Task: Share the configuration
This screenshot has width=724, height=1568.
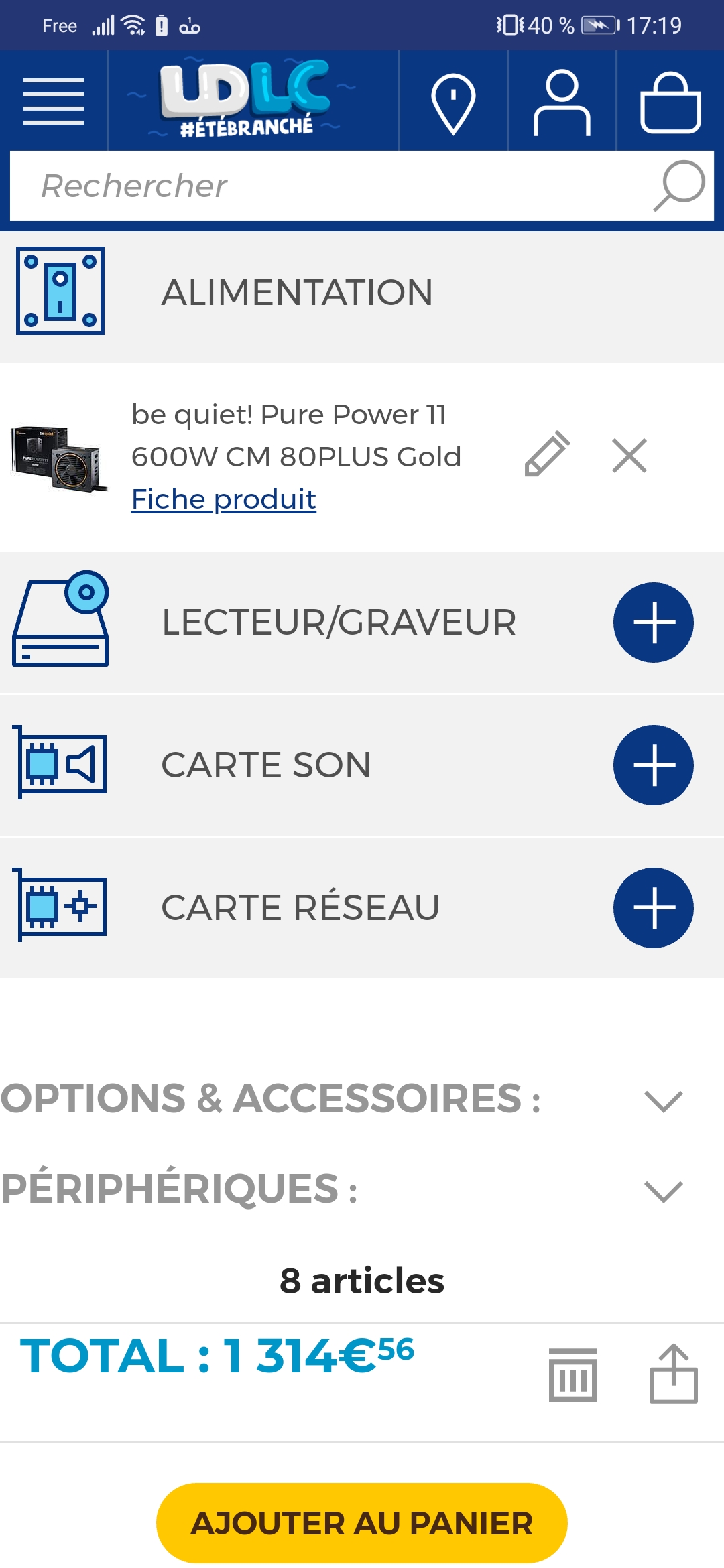Action: 673,1373
